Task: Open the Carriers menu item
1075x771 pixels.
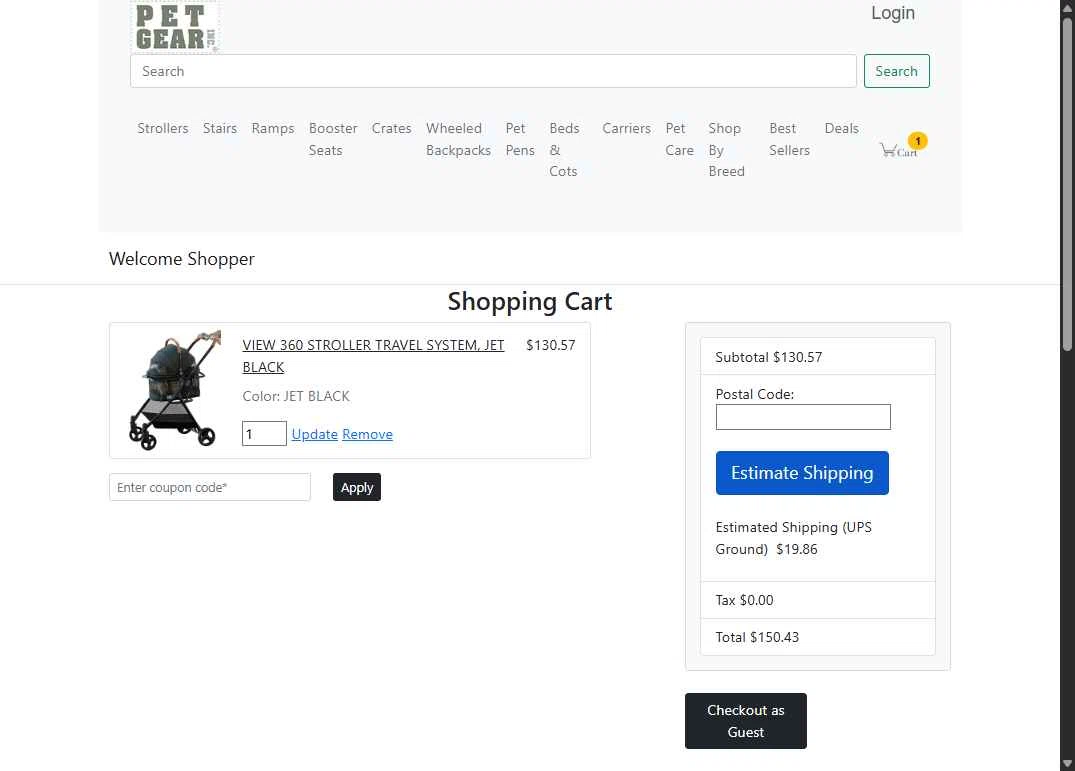Action: pyautogui.click(x=626, y=128)
